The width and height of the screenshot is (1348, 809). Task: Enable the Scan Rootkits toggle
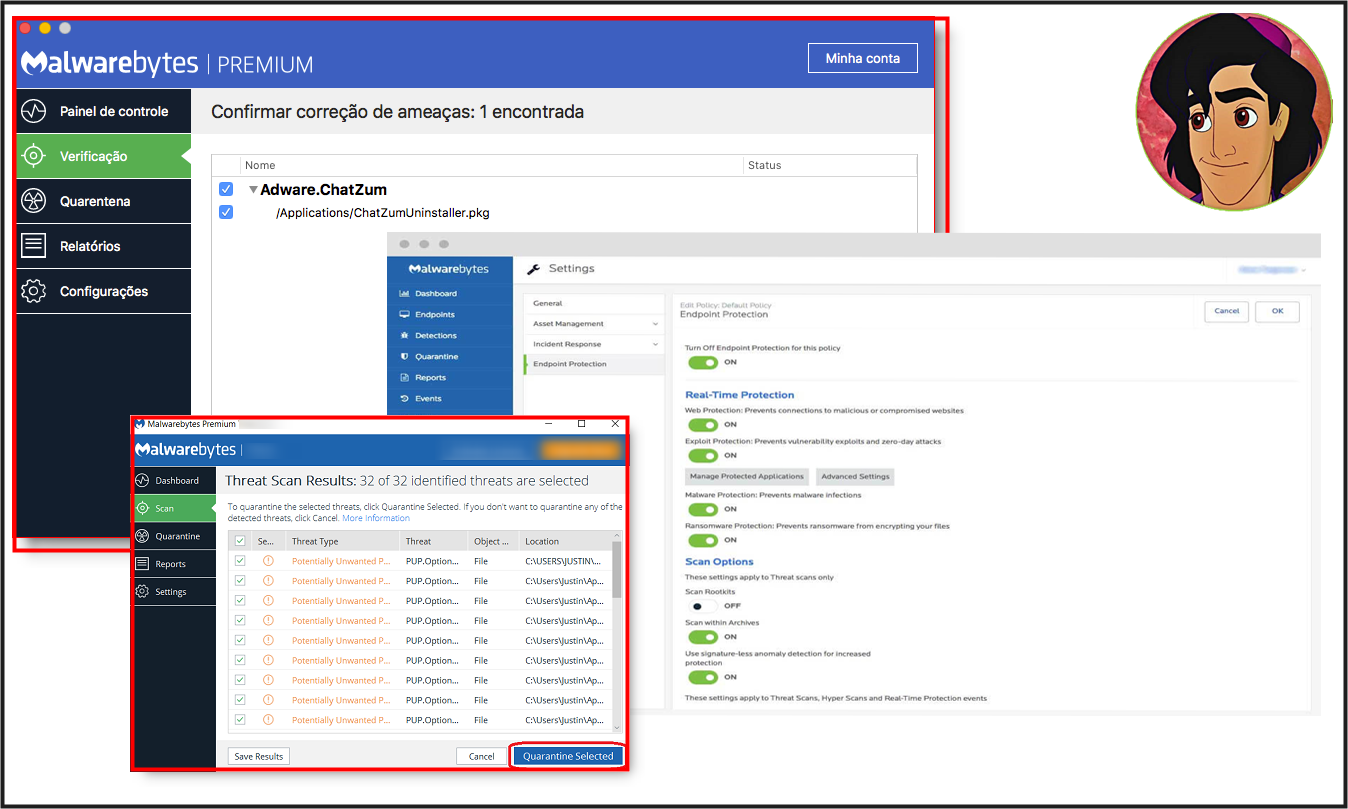[703, 605]
